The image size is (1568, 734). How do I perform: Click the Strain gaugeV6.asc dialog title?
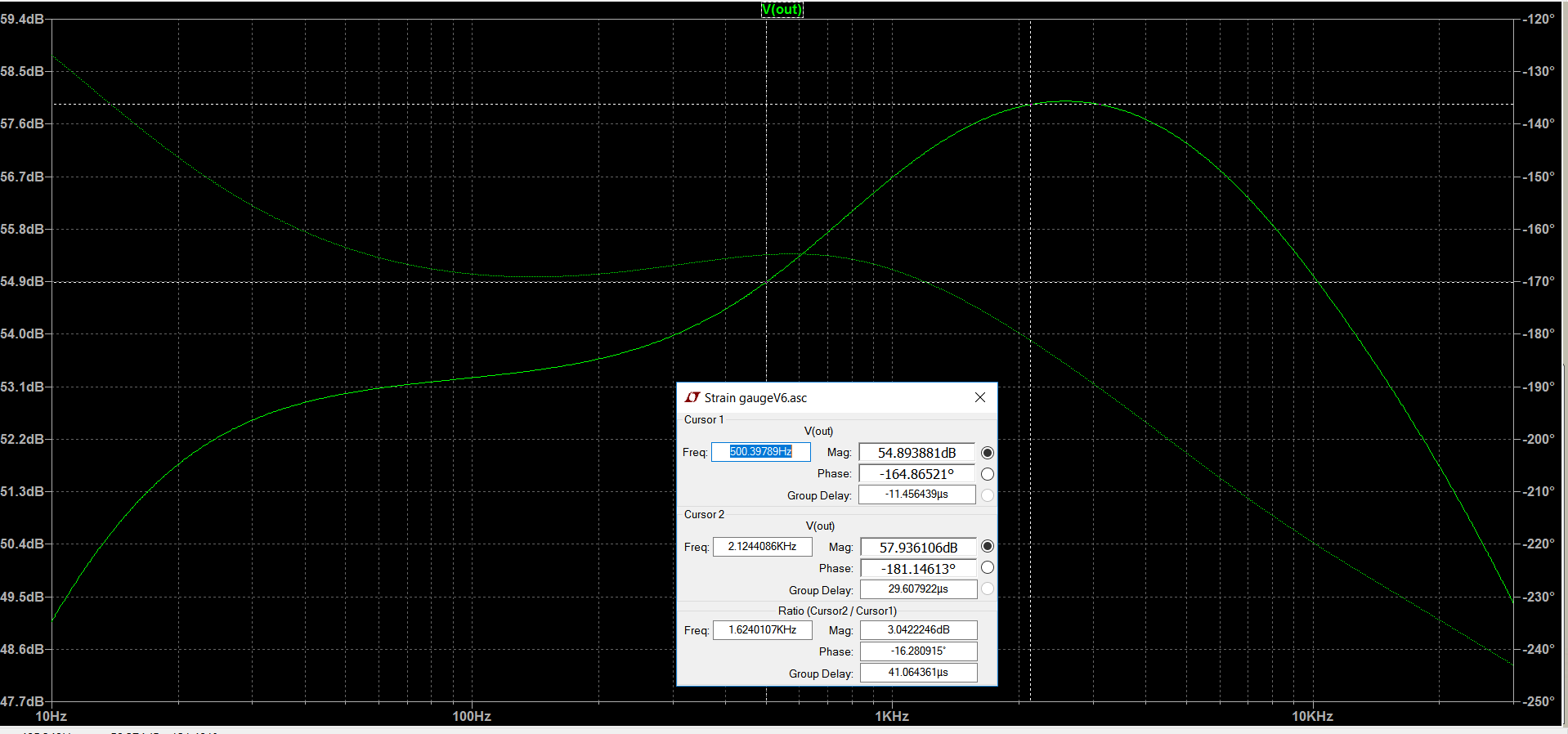pos(755,398)
